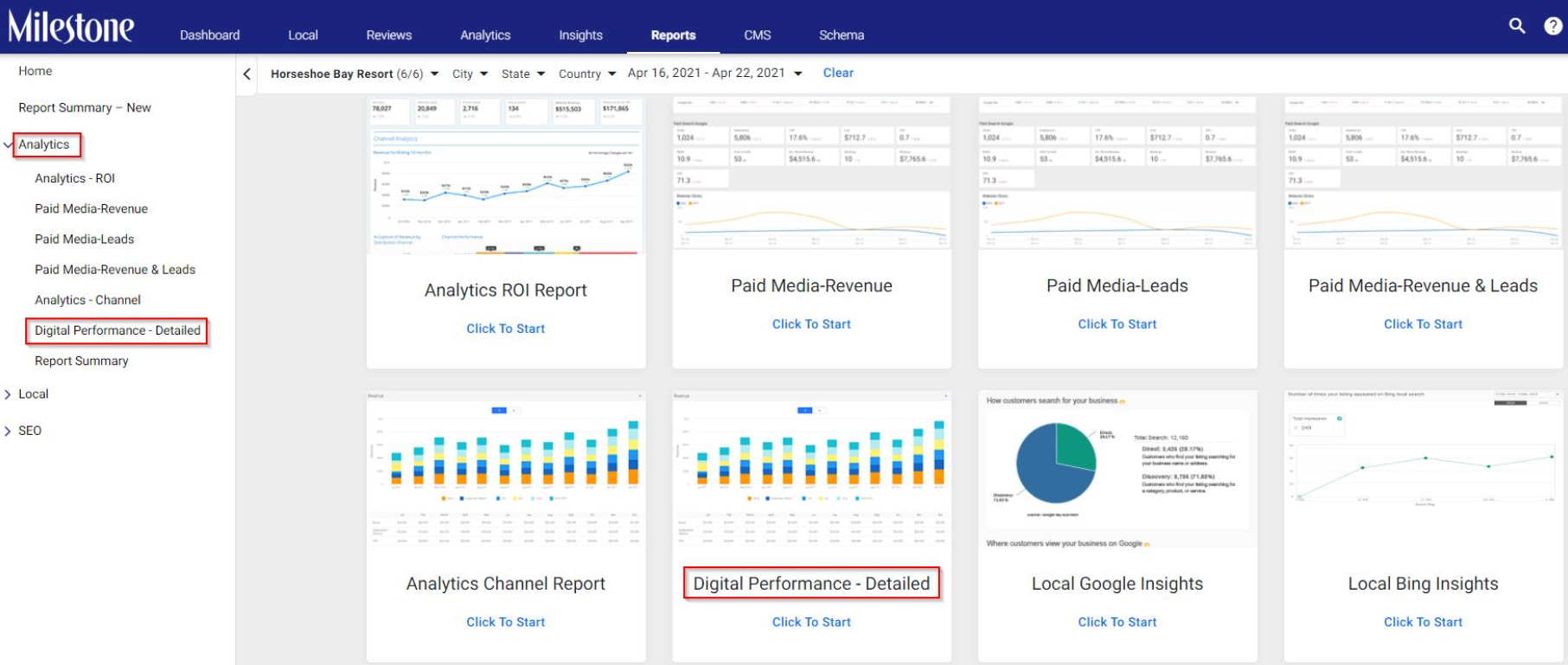1568x665 pixels.
Task: Click the Clear filters link
Action: pos(838,73)
